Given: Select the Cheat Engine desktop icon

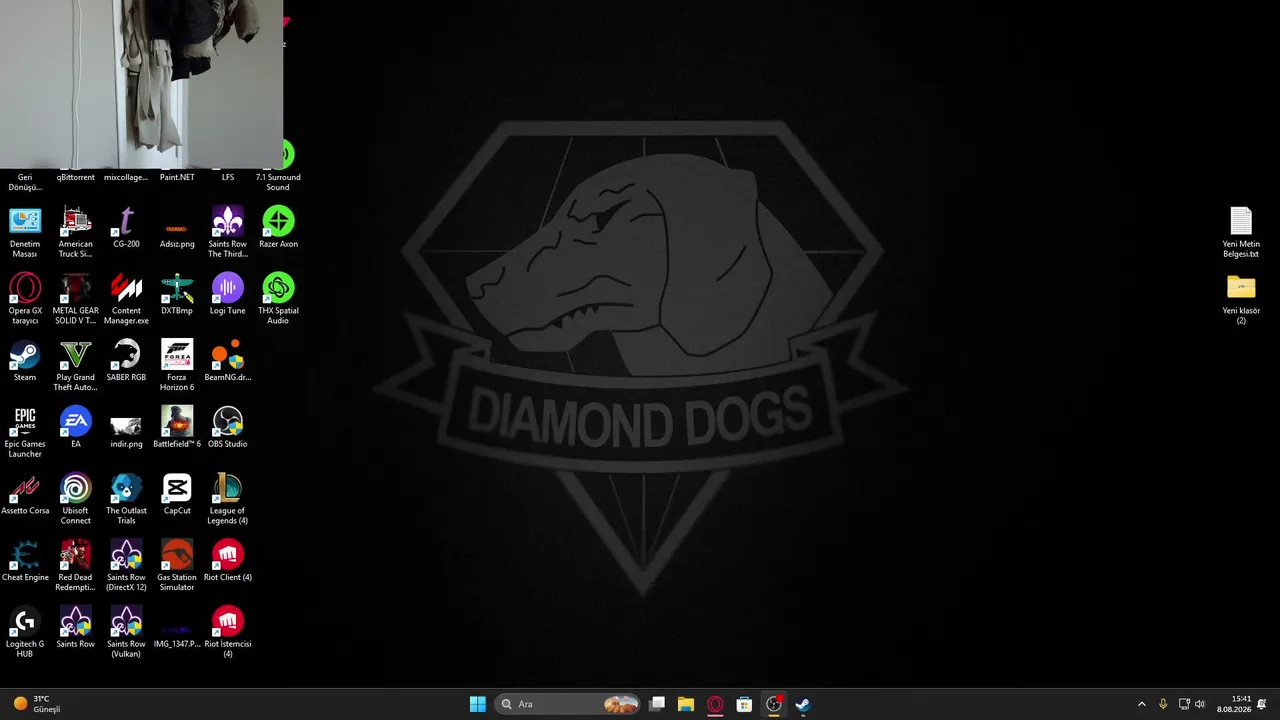Looking at the screenshot, I should (x=25, y=561).
